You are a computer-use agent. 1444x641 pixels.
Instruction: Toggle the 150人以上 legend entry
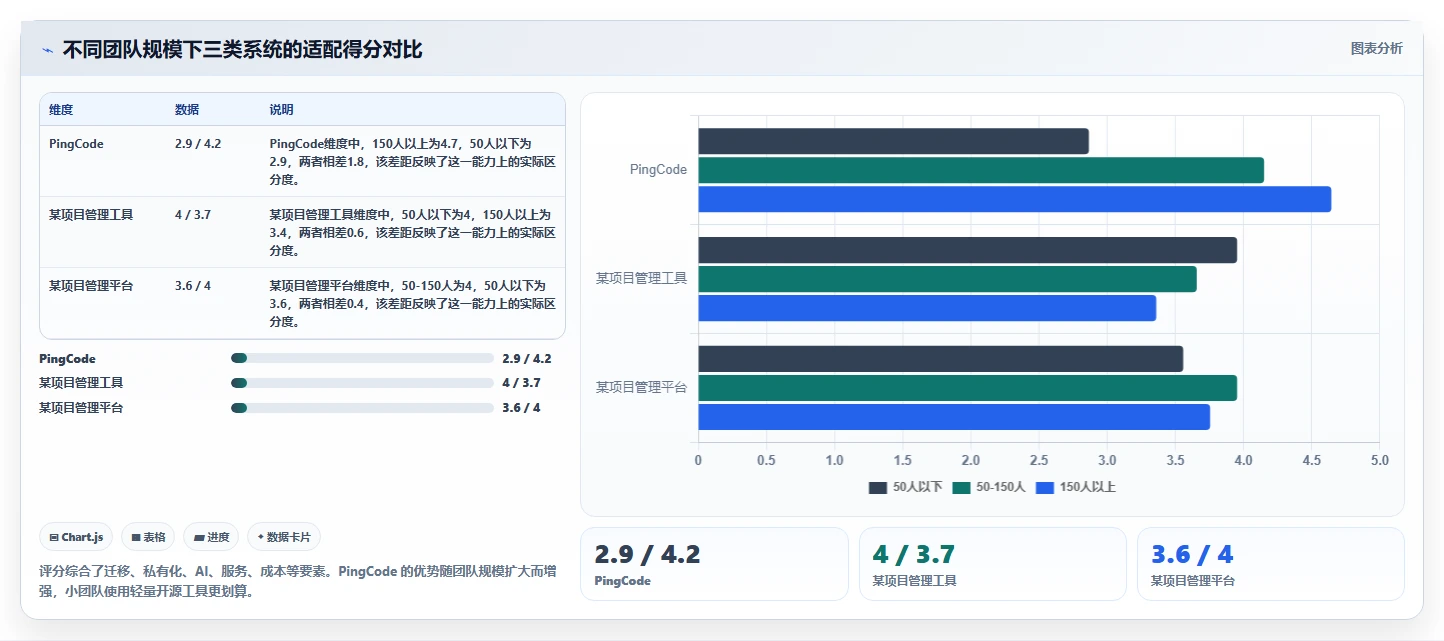pos(1076,487)
